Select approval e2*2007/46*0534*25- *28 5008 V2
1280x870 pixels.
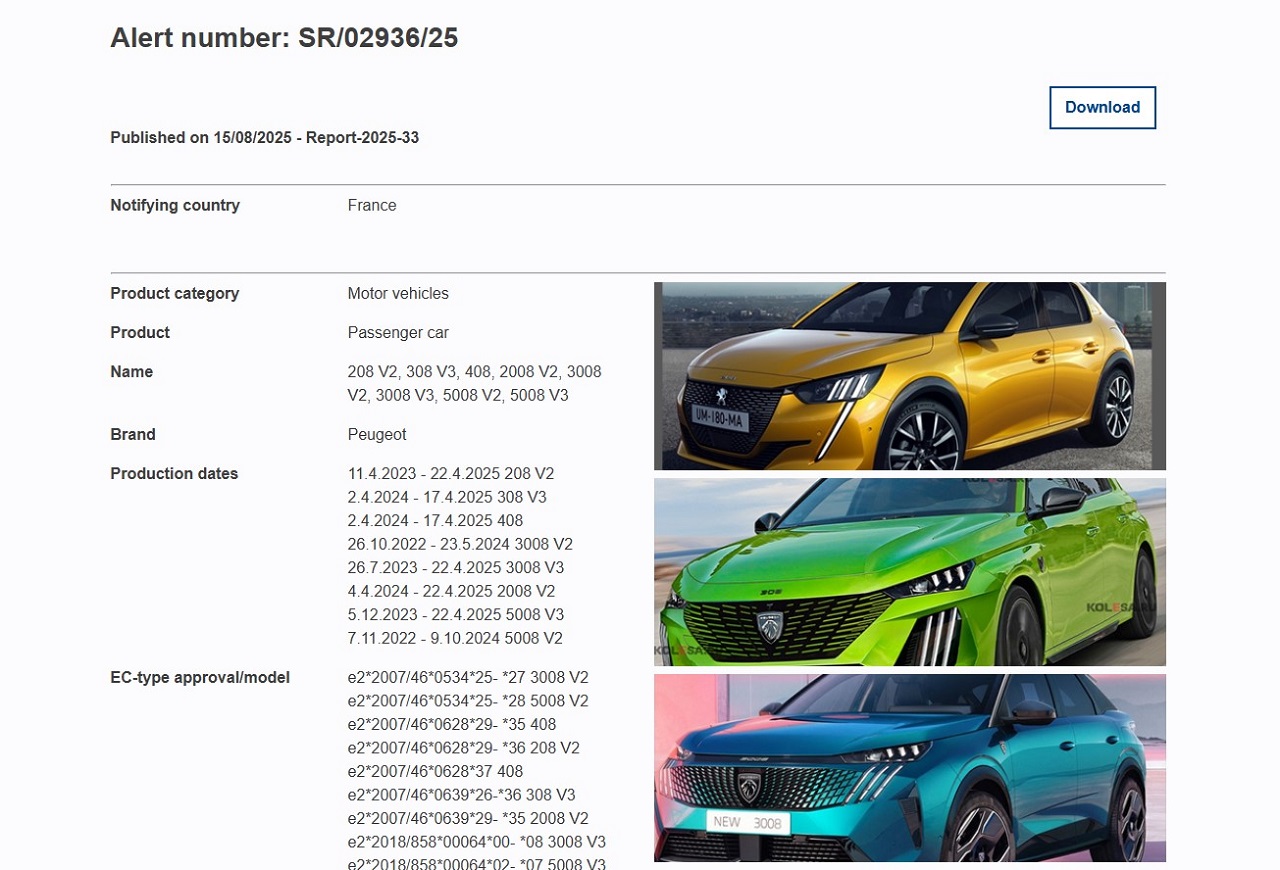[468, 701]
